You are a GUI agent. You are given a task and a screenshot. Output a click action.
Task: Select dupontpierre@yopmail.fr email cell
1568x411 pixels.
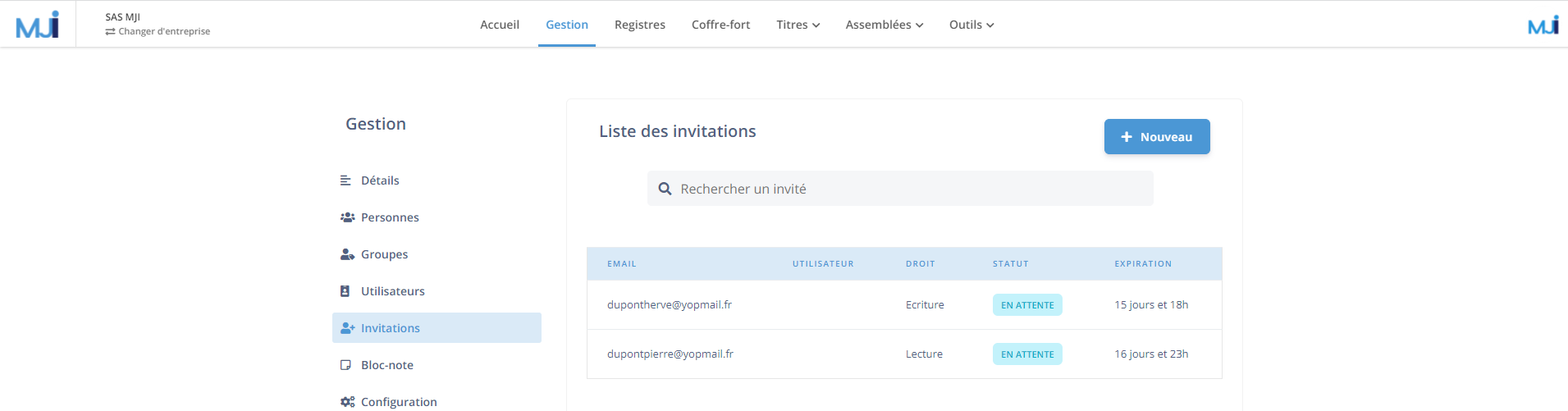670,354
